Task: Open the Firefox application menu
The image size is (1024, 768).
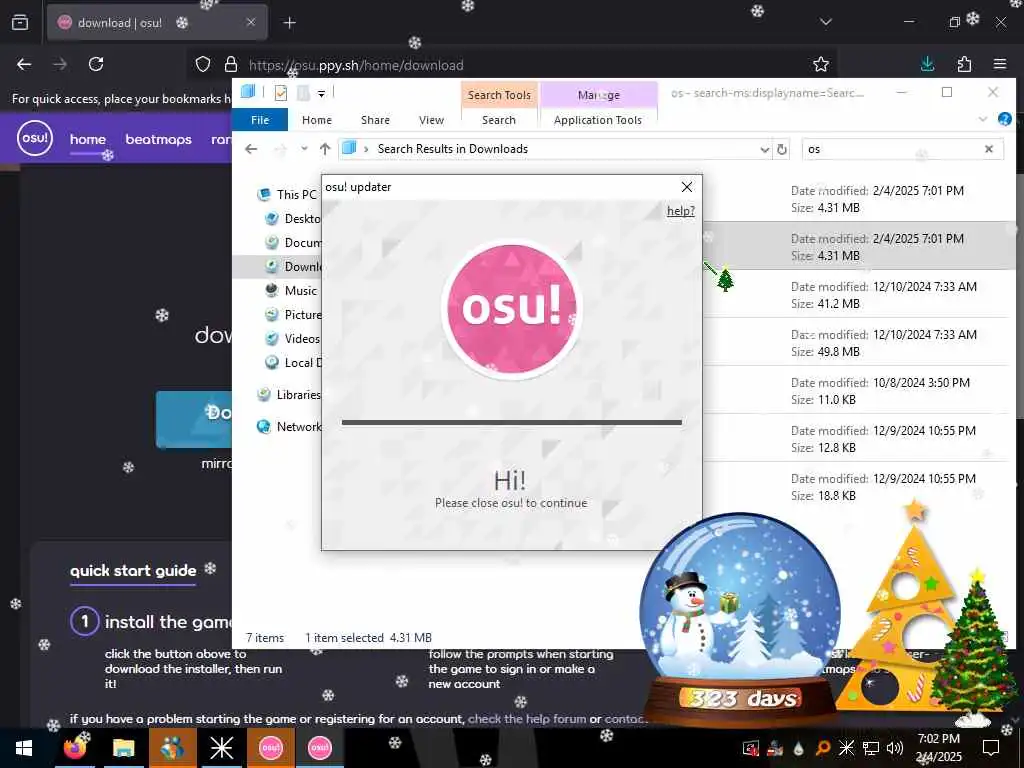Action: pos(1000,64)
